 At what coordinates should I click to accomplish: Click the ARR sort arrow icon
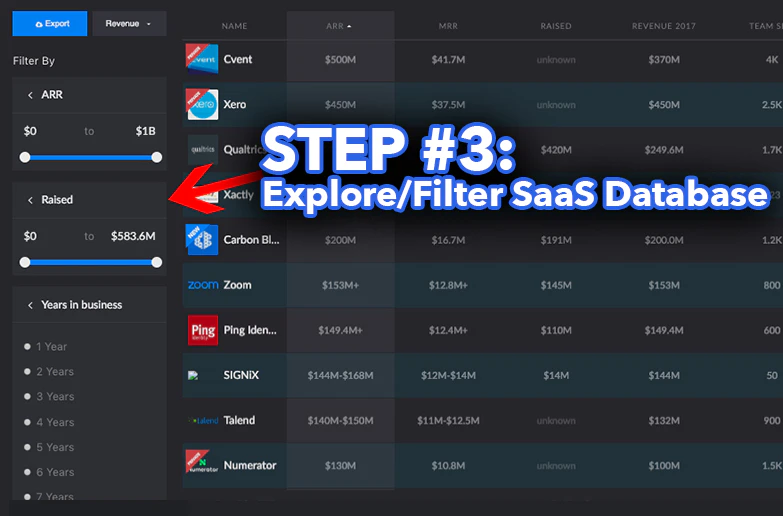coord(349,26)
